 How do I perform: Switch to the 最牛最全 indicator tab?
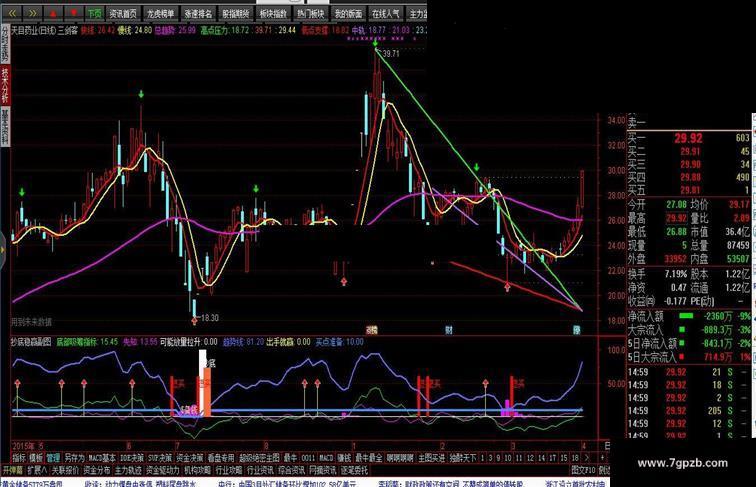pos(368,458)
